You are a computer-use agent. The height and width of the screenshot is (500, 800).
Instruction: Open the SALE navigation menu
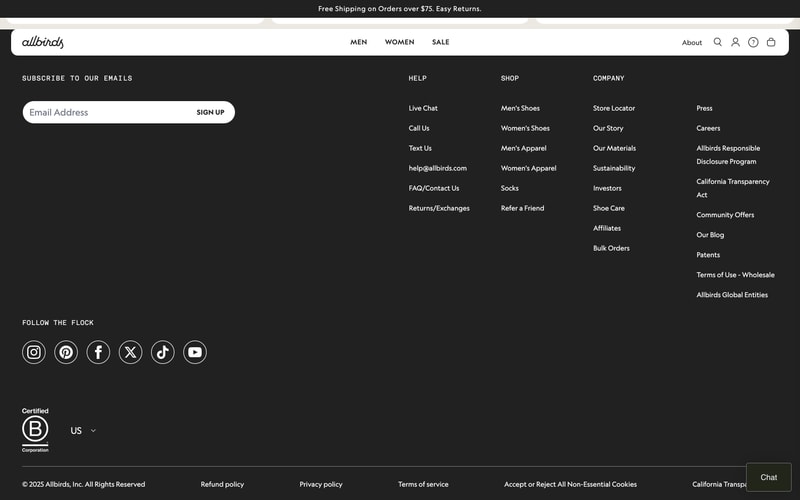click(x=441, y=42)
